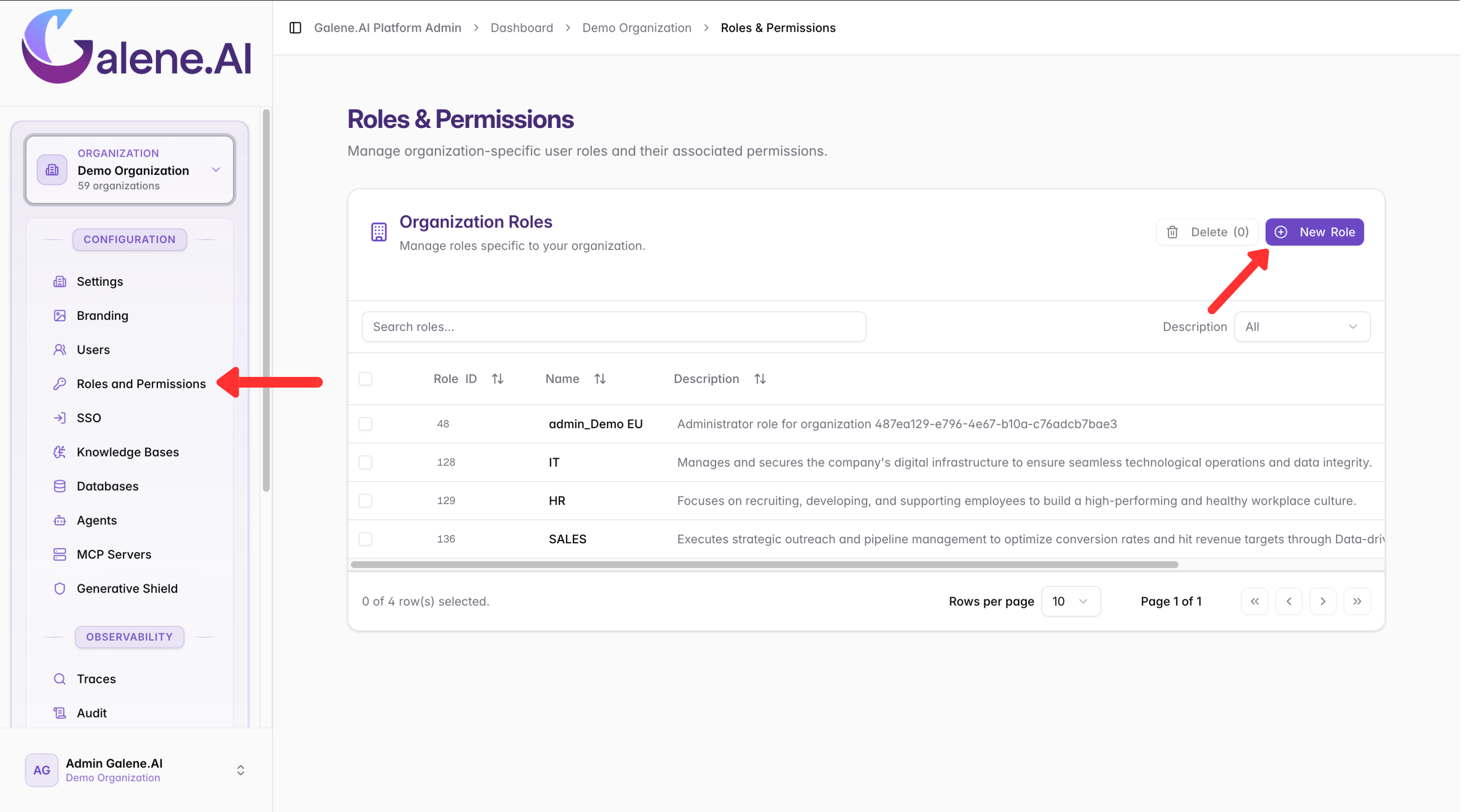This screenshot has height=812, width=1464.
Task: Navigate to Dashboard via the breadcrumb
Action: tap(521, 27)
